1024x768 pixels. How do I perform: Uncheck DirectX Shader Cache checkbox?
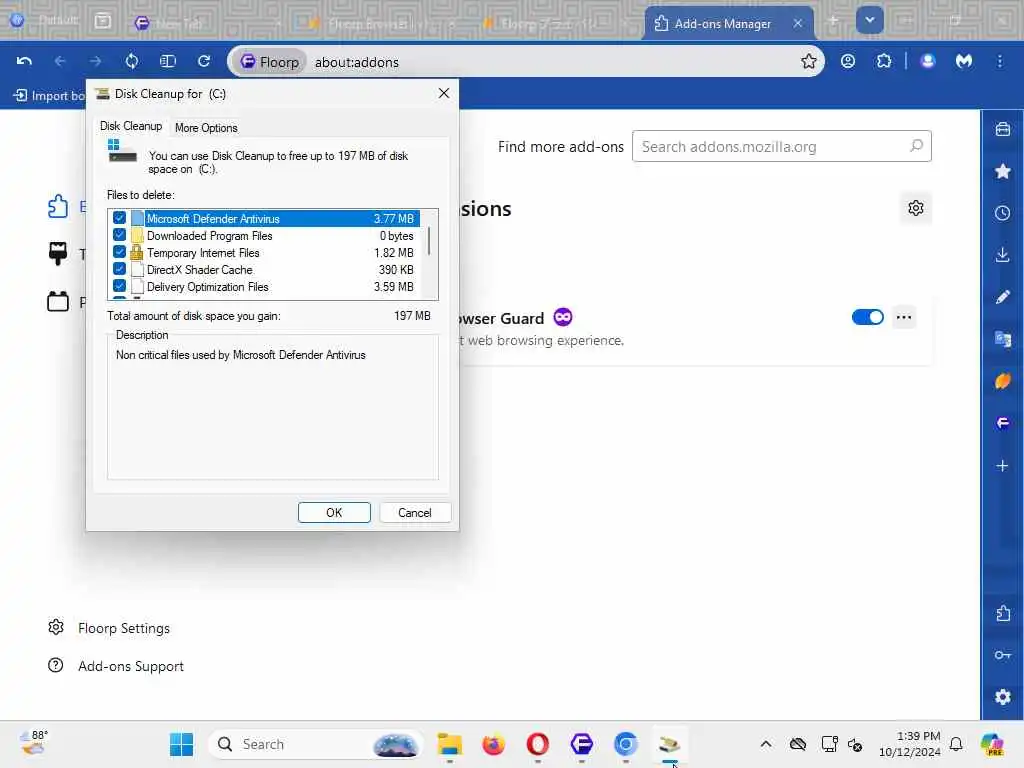[120, 269]
